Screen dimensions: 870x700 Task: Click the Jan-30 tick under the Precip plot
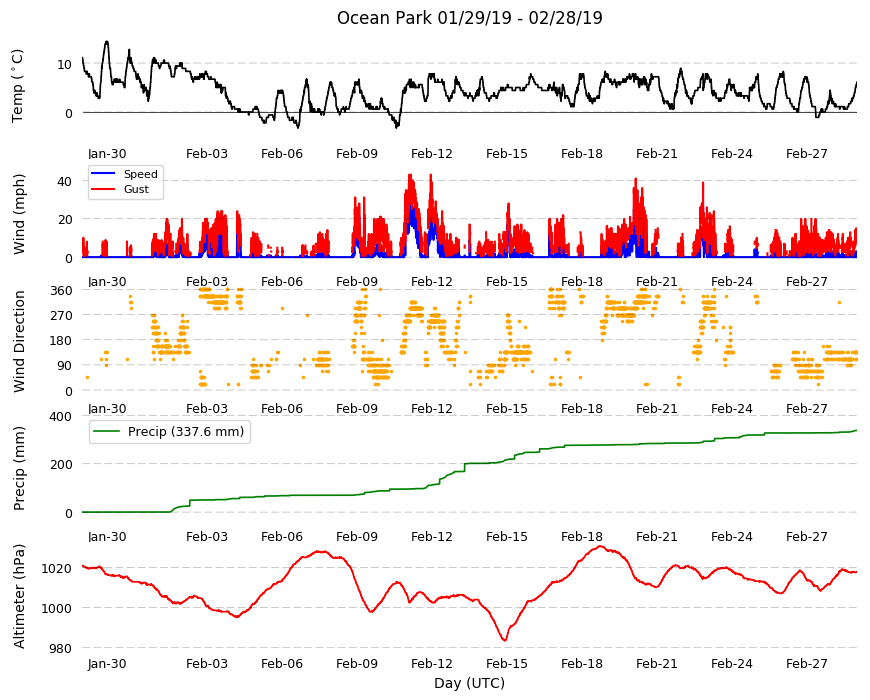click(107, 537)
